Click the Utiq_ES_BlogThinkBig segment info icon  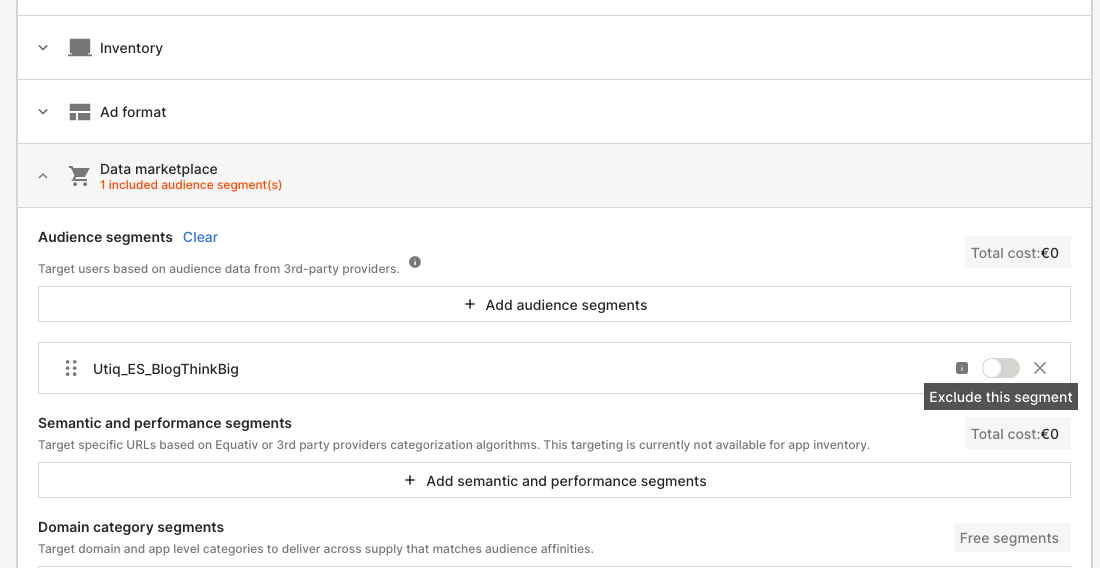[962, 368]
